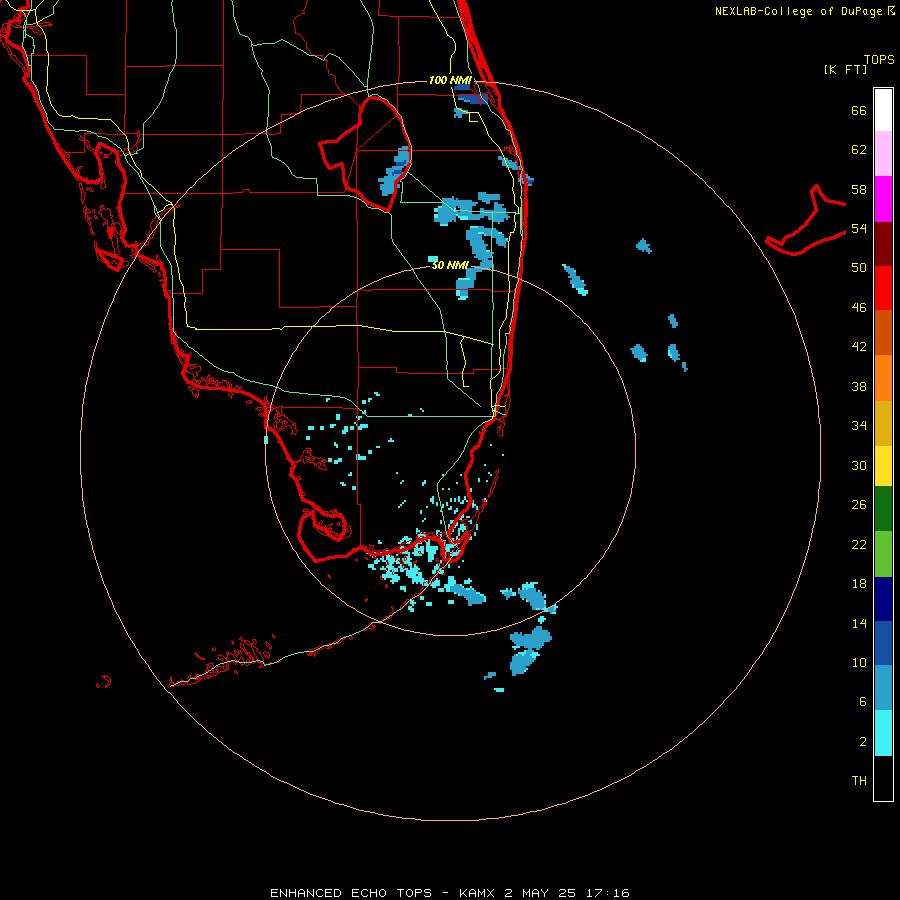Screen dimensions: 900x900
Task: Click the legend value 30
Action: [859, 465]
